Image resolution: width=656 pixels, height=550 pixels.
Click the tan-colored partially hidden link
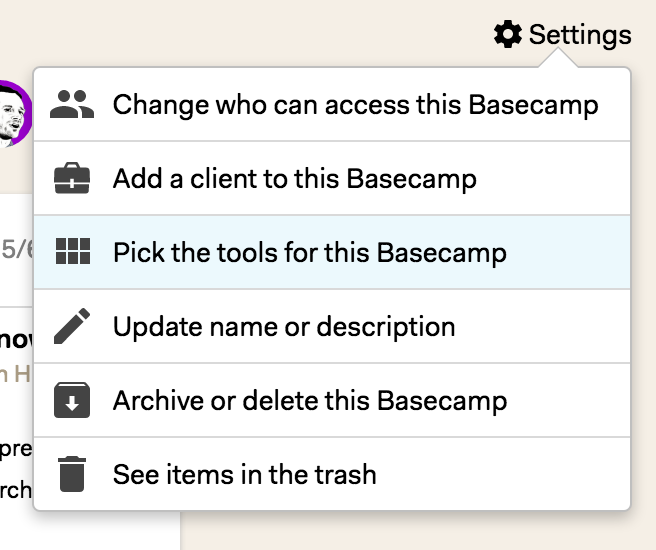15,374
